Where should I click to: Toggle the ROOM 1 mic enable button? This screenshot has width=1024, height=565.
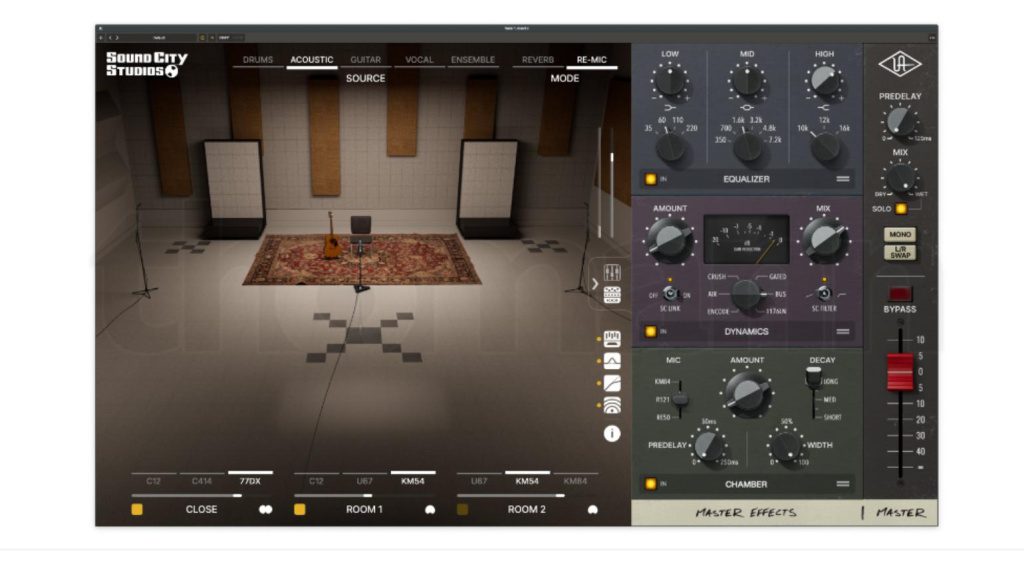300,509
